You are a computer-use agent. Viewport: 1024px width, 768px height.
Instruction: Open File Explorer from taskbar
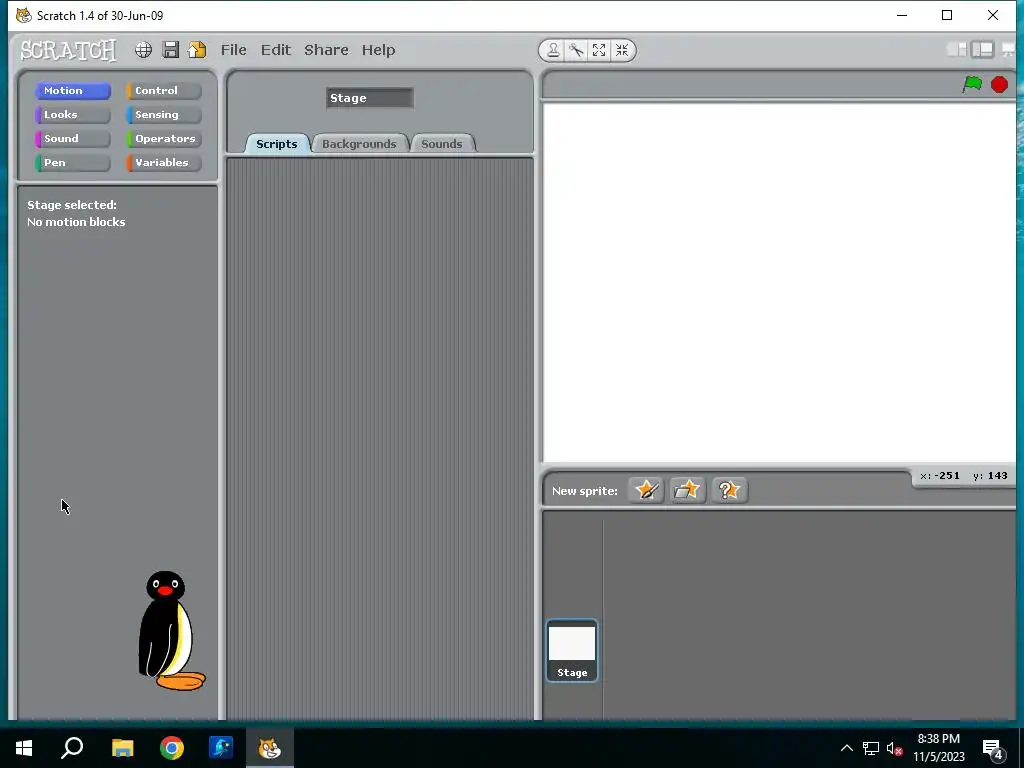tap(122, 748)
